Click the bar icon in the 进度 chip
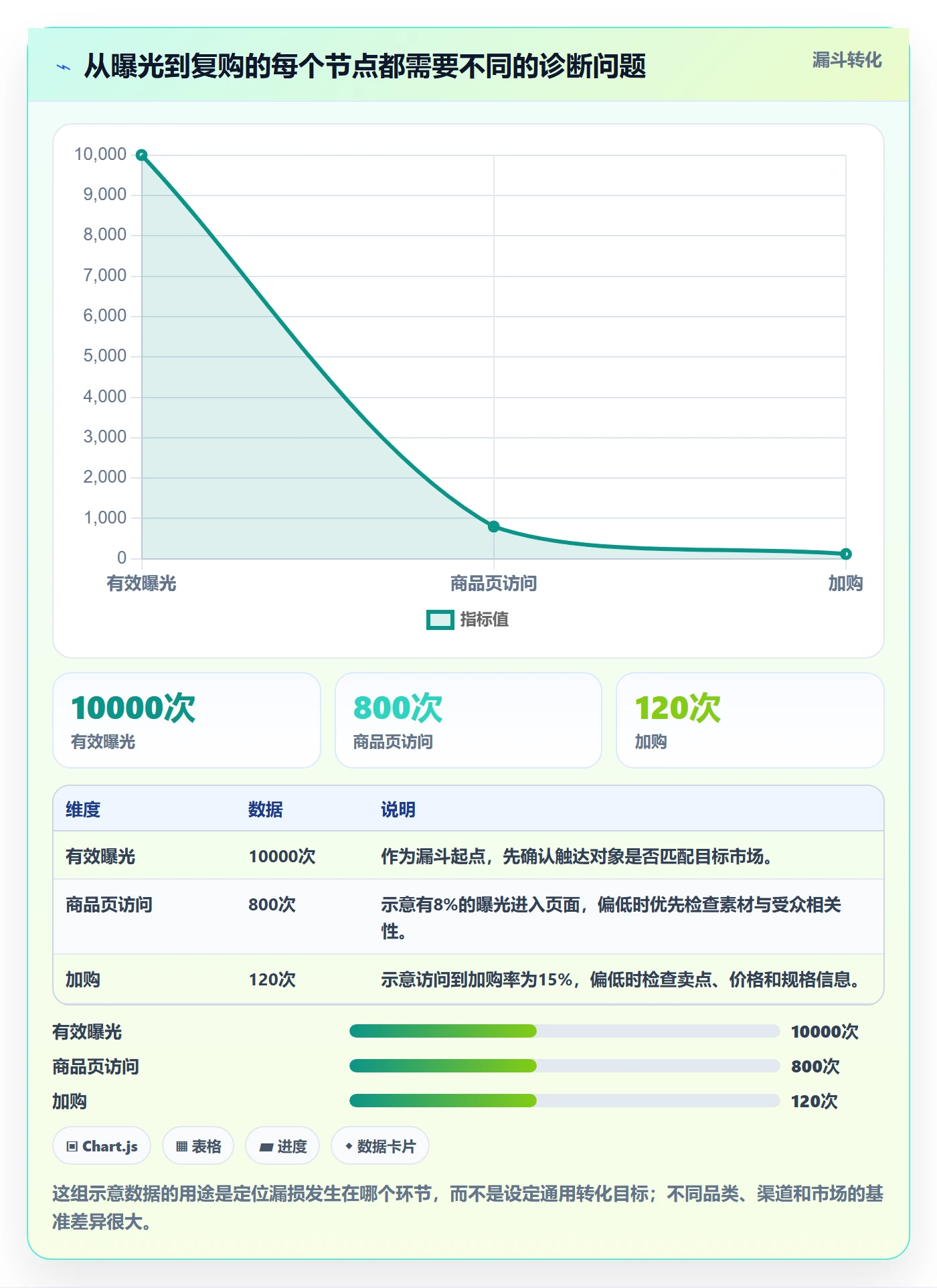The width and height of the screenshot is (937, 1288). [x=266, y=1147]
